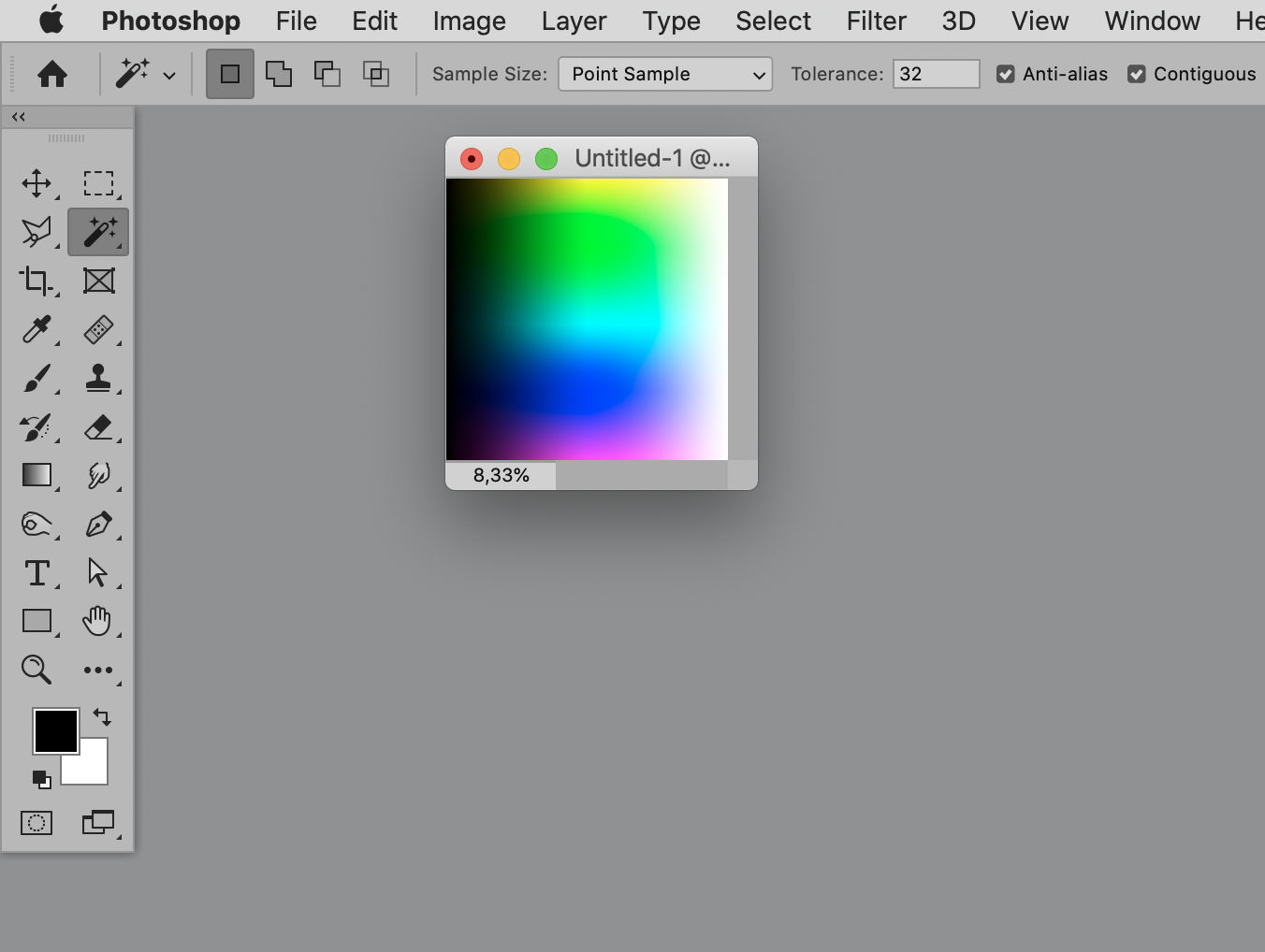Toggle Quick Mask mode icon
Viewport: 1265px width, 952px height.
click(x=36, y=823)
